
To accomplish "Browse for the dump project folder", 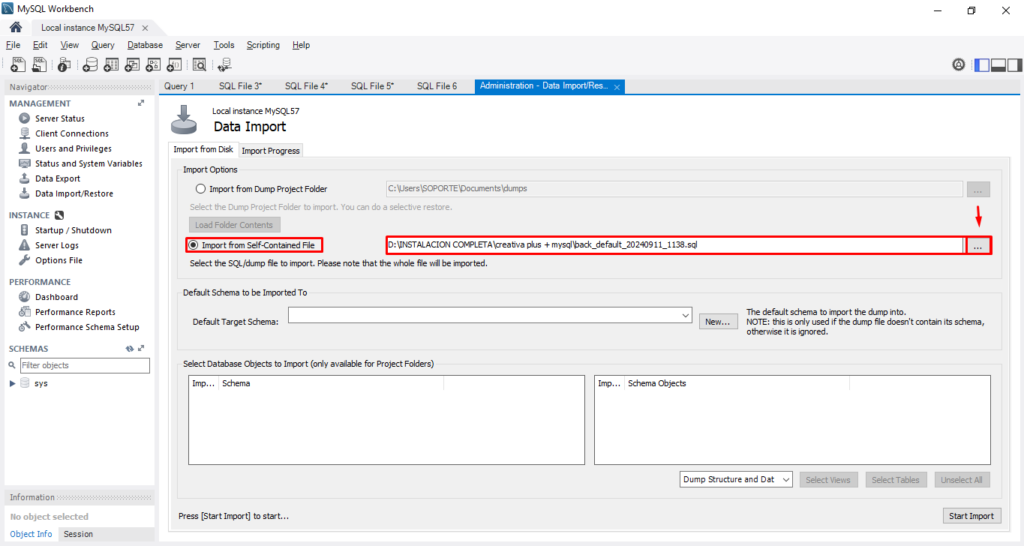I will coord(978,189).
